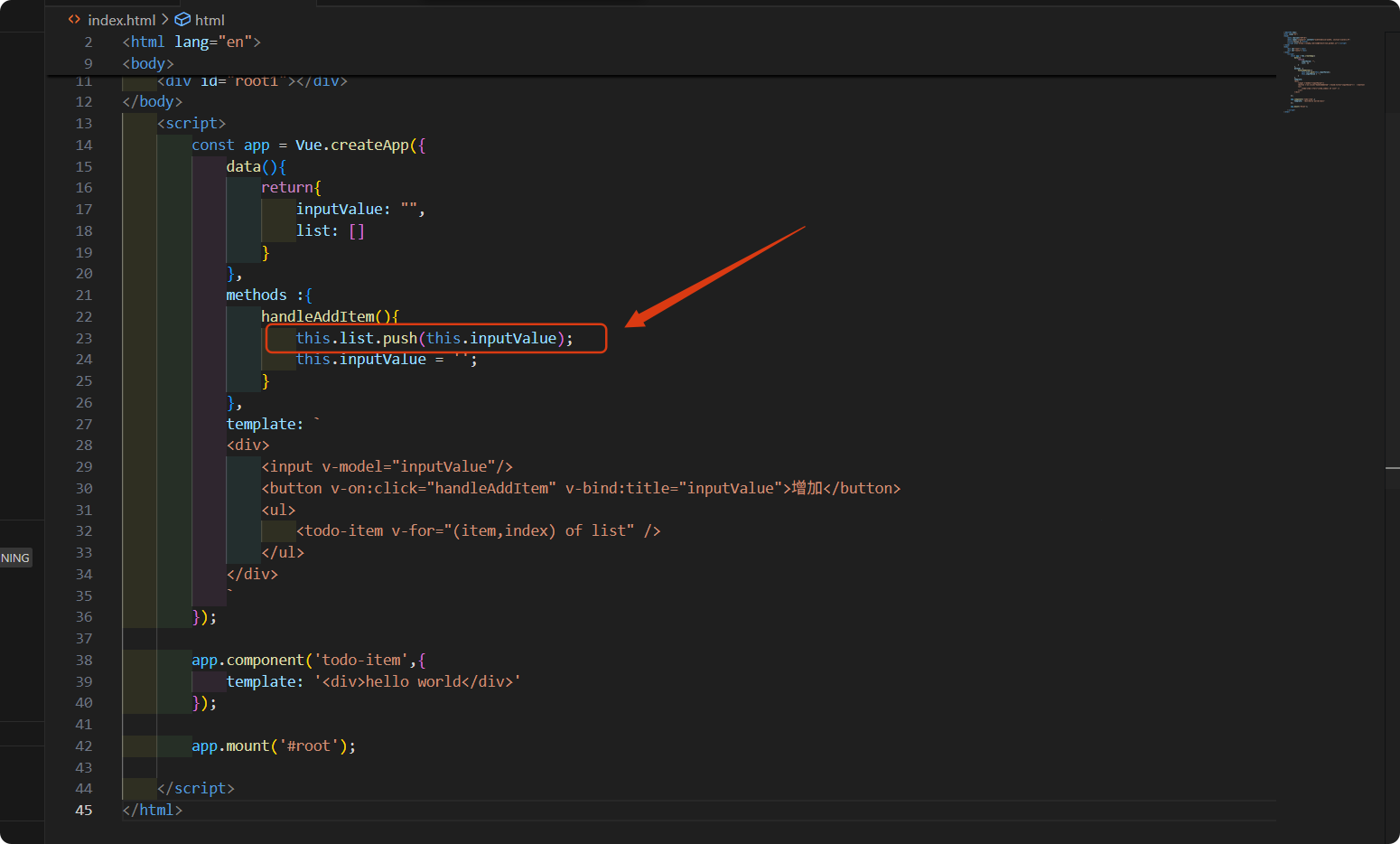Click the closing </div> line on row 34
The image size is (1400, 844).
point(252,574)
